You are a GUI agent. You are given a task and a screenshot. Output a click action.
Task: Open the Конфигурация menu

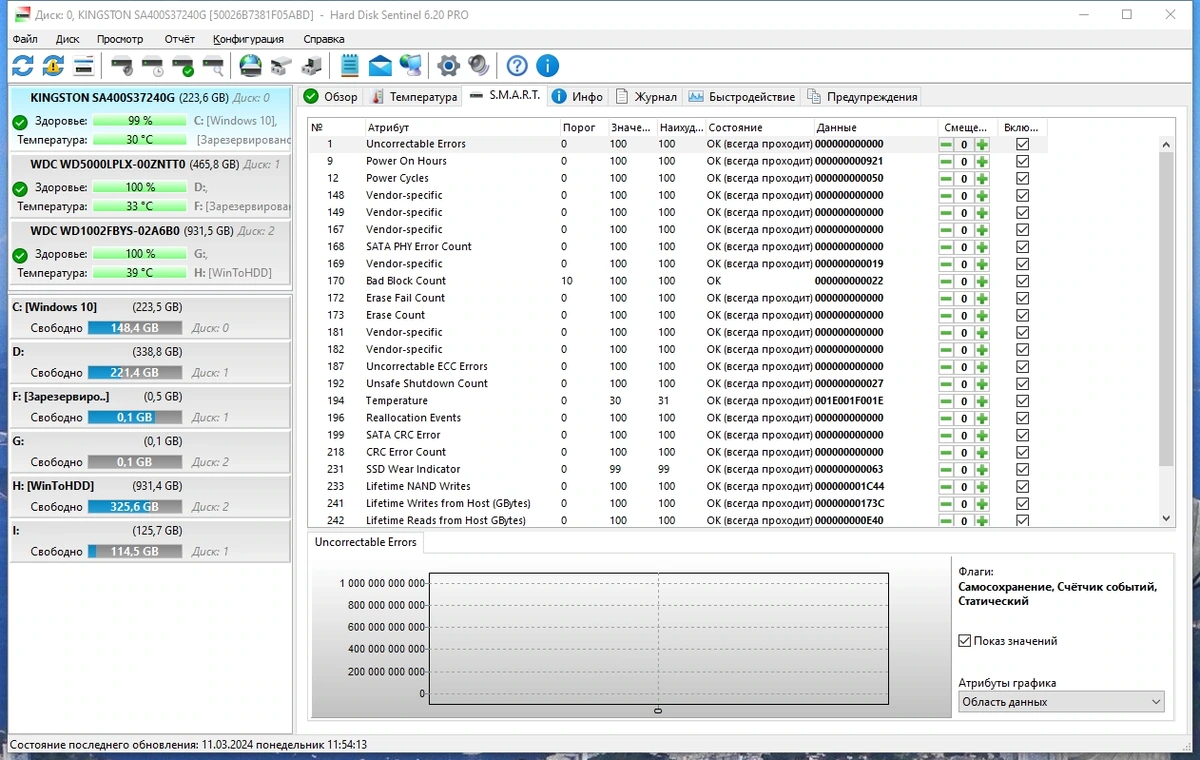point(248,39)
